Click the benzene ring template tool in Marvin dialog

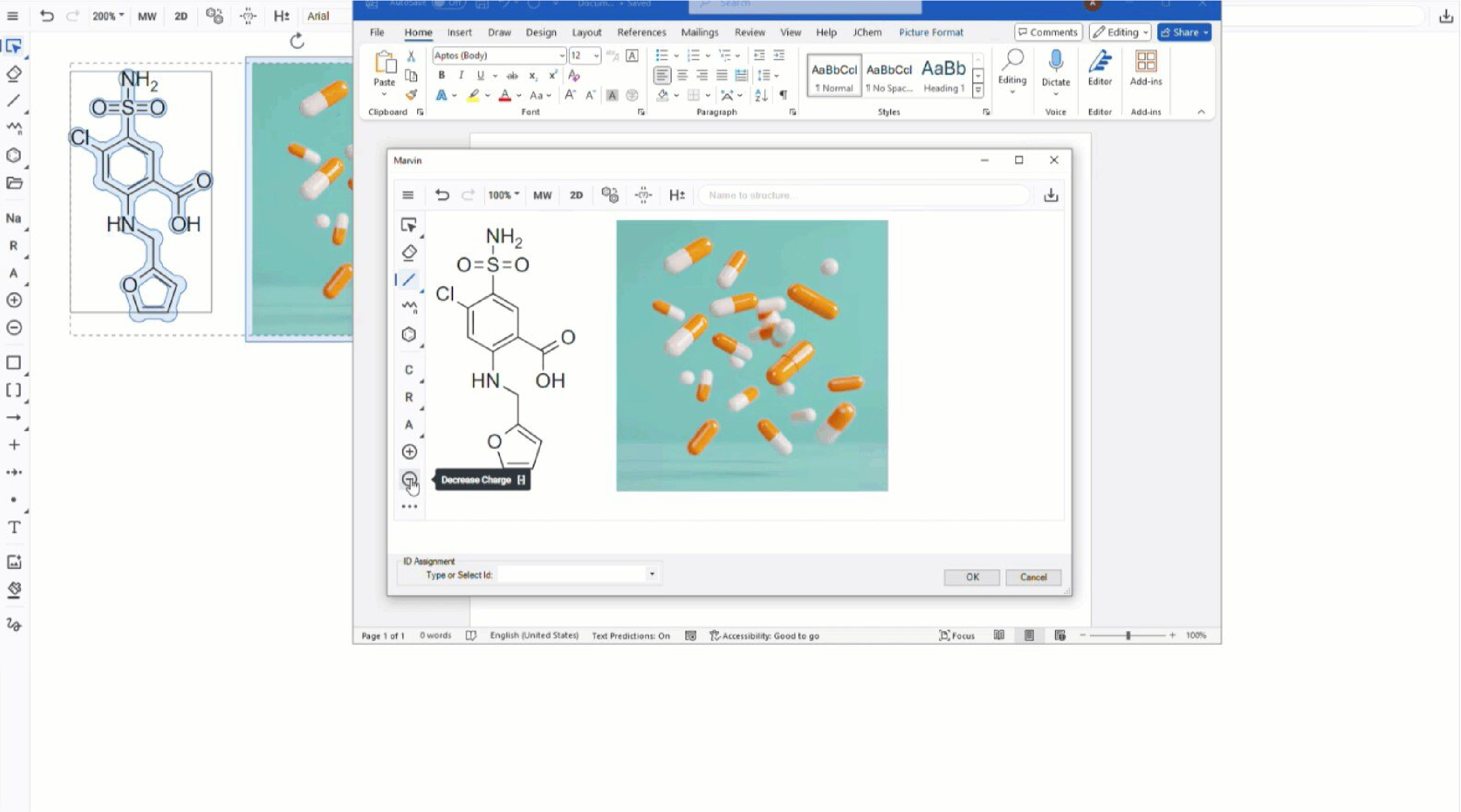(409, 334)
